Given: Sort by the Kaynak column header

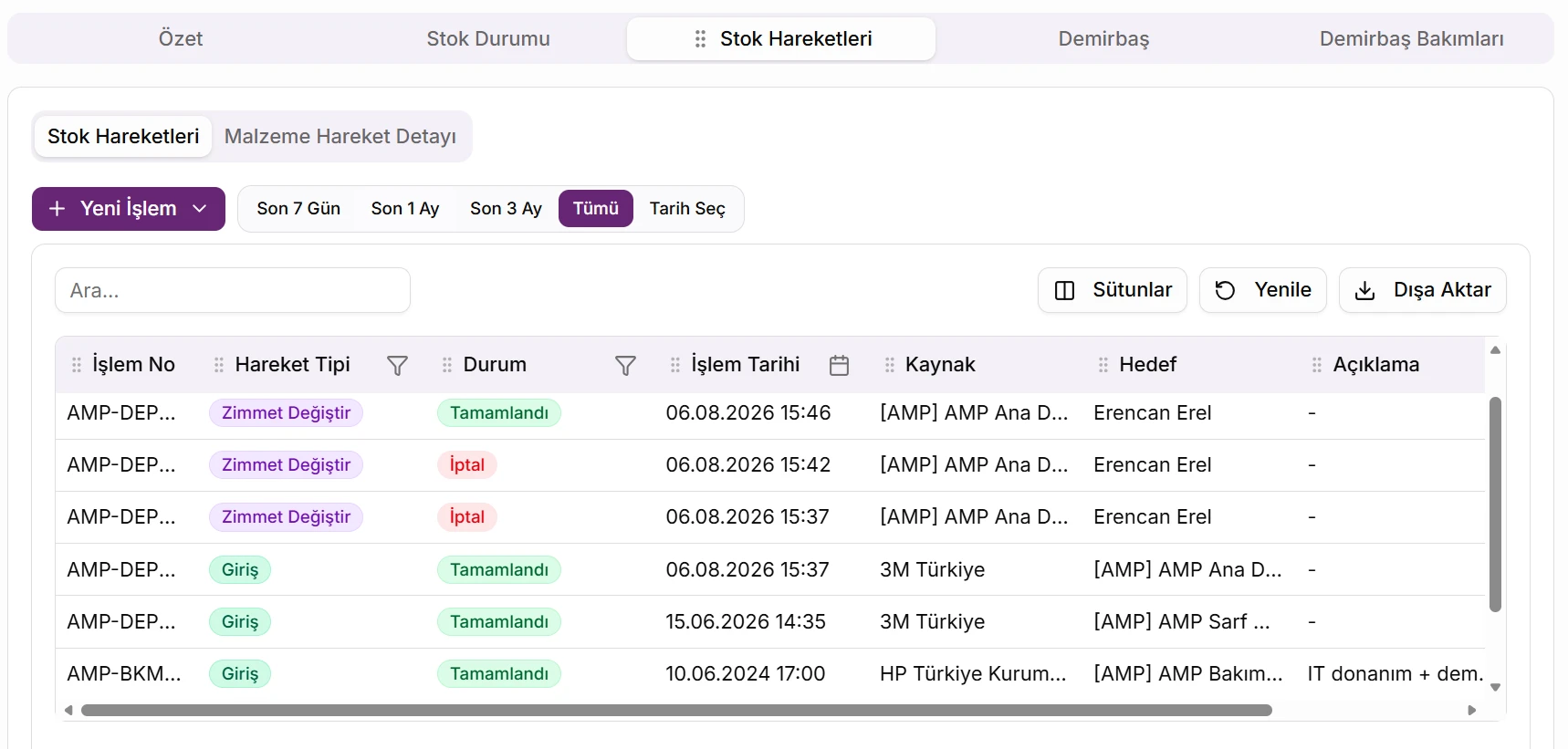Looking at the screenshot, I should click(x=940, y=365).
